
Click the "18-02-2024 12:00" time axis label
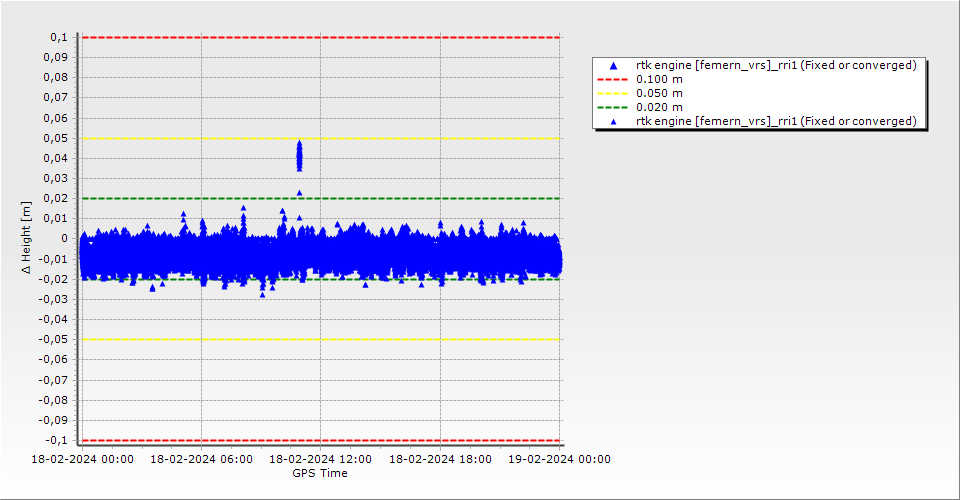point(321,459)
